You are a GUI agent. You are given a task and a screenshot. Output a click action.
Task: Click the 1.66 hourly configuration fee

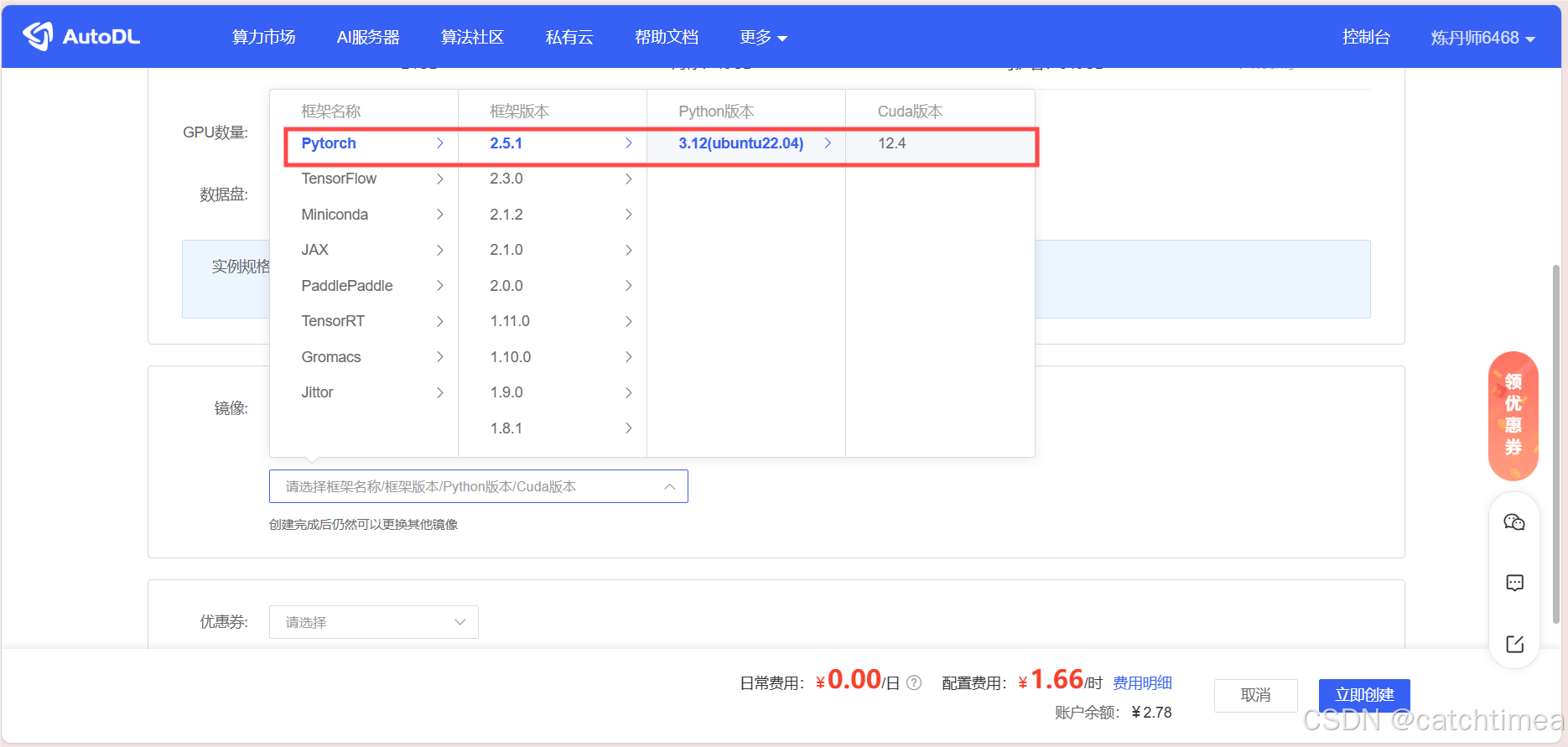point(1056,680)
